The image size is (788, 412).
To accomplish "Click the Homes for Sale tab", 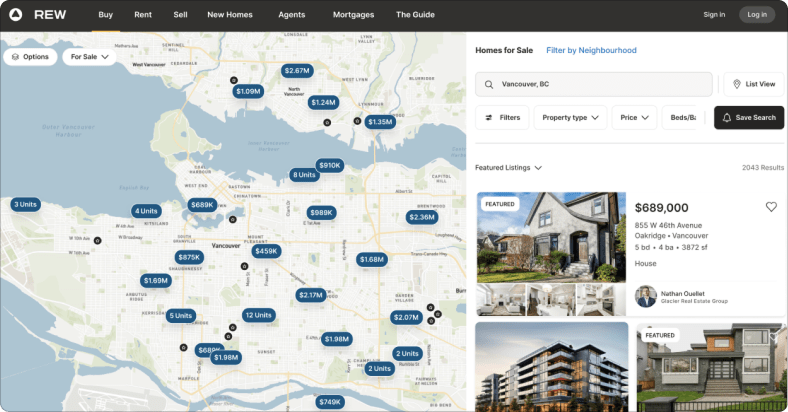I will [x=504, y=50].
